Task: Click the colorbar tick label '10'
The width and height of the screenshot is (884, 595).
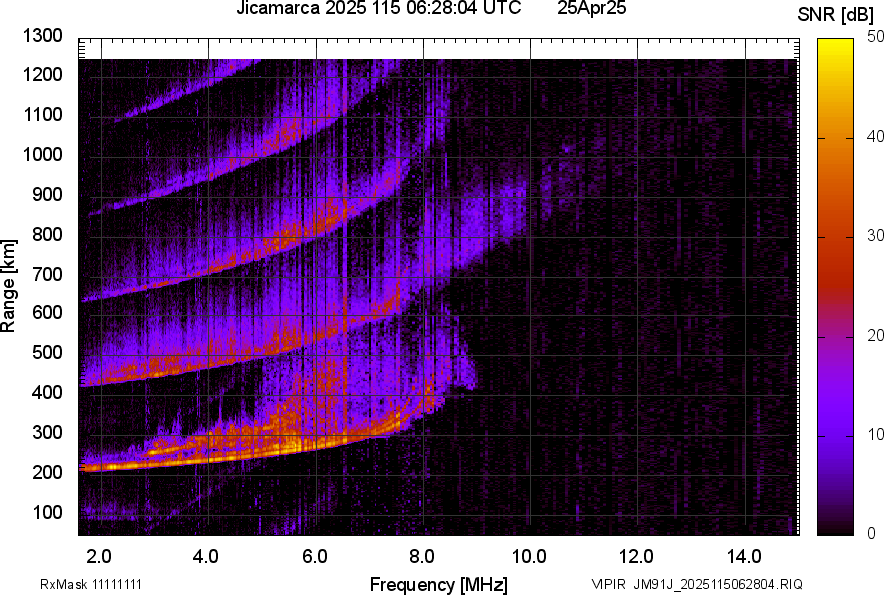Action: 875,434
